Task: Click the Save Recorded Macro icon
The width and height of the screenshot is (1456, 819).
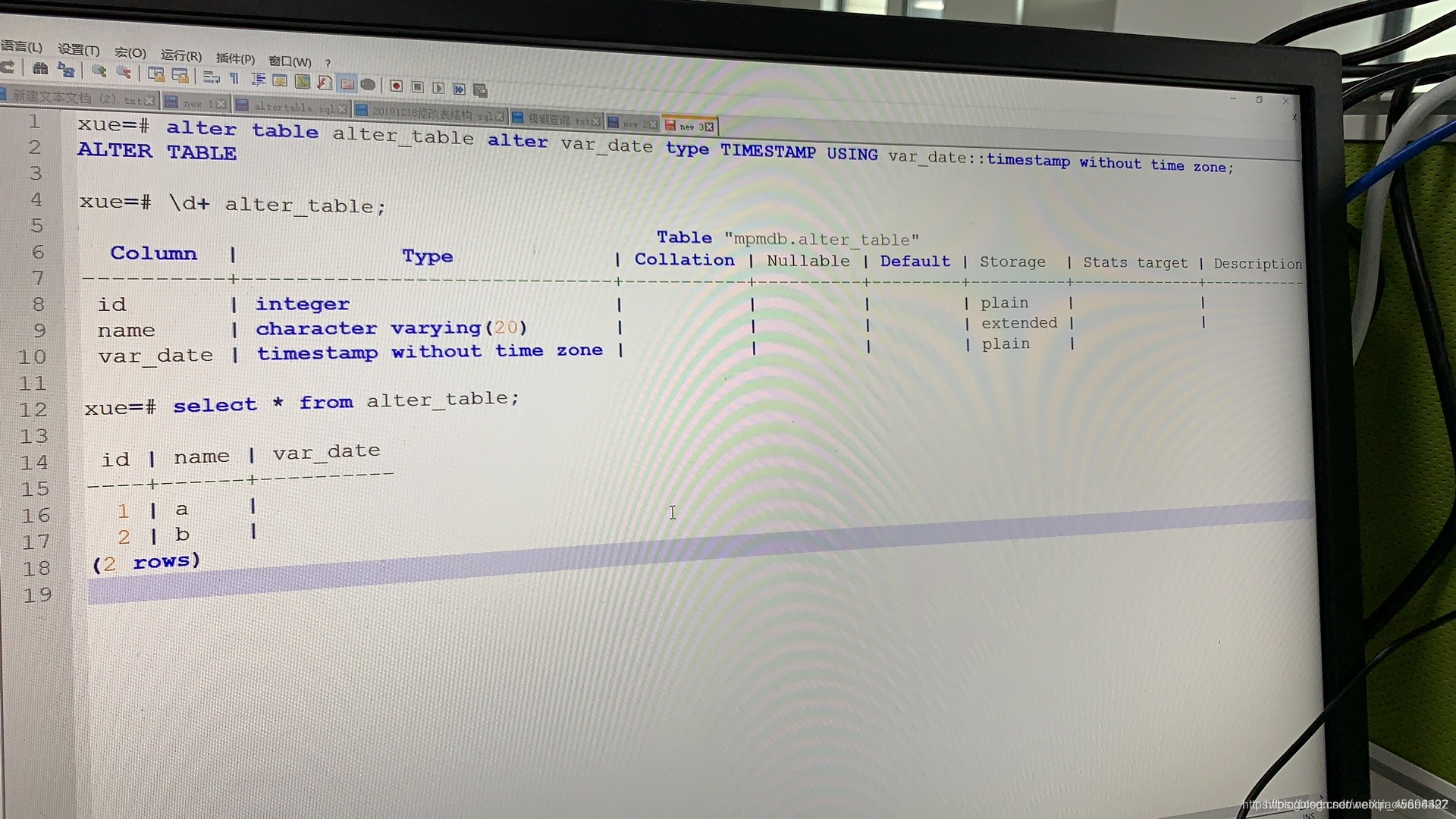Action: pyautogui.click(x=480, y=90)
